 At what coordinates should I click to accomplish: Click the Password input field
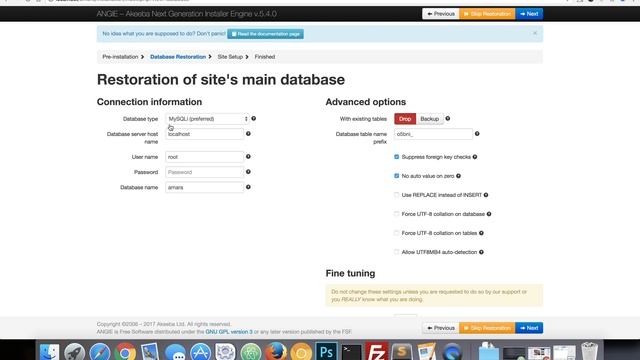point(204,172)
